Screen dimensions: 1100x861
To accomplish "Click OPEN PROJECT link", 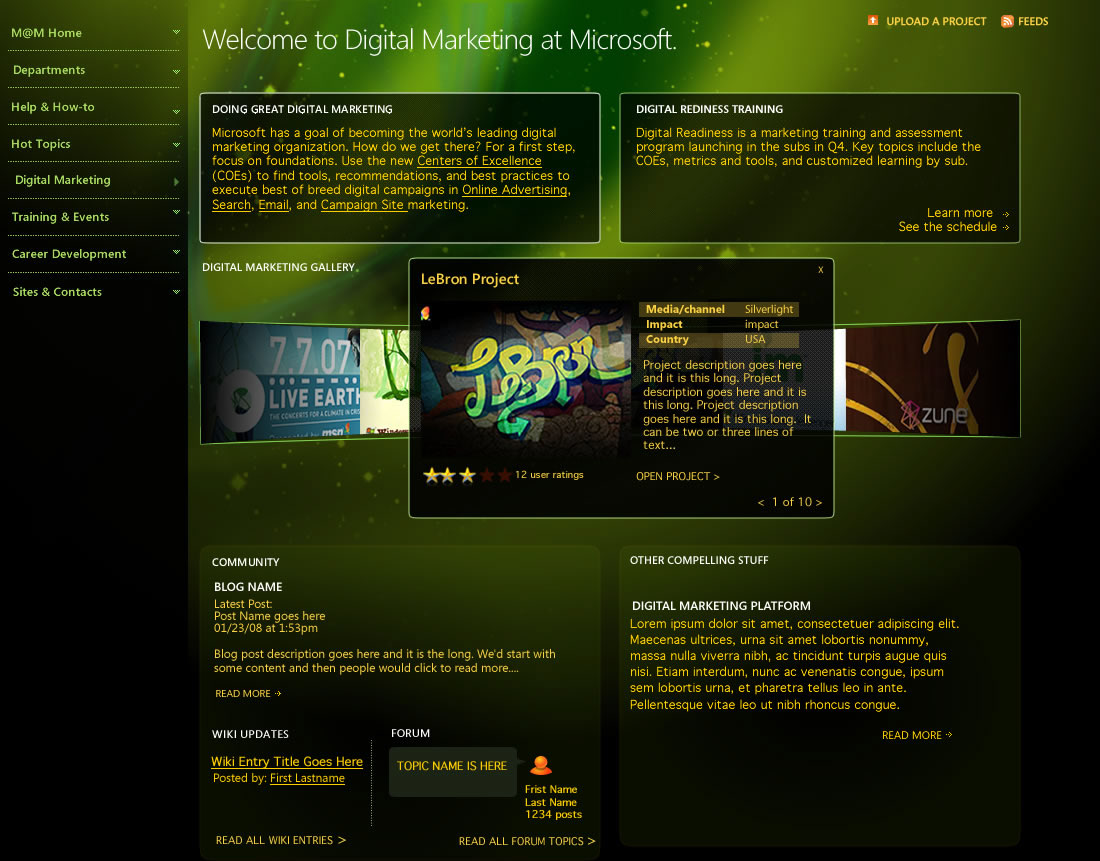I will coord(678,476).
